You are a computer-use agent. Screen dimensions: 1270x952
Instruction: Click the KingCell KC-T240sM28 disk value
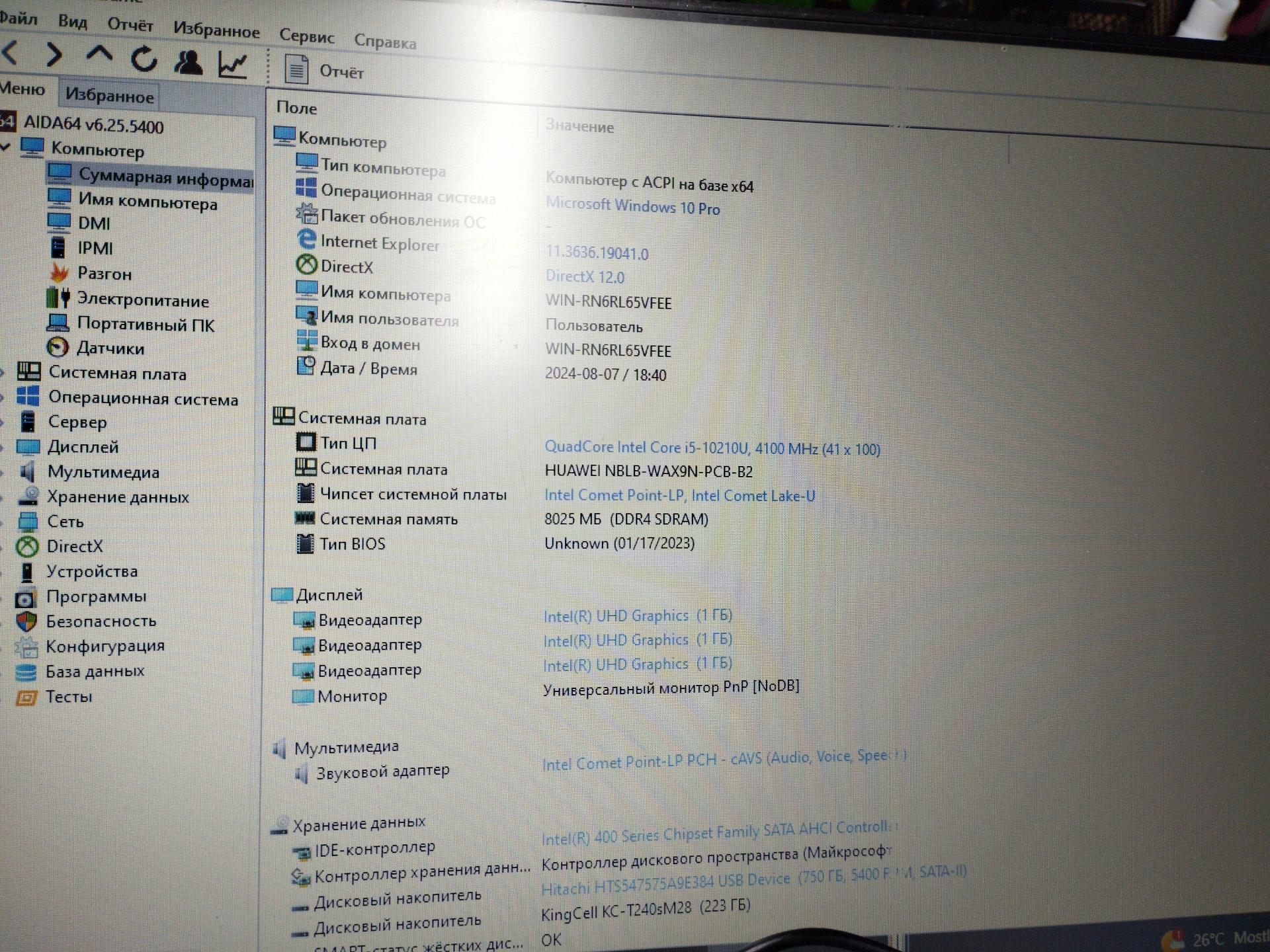click(x=646, y=909)
